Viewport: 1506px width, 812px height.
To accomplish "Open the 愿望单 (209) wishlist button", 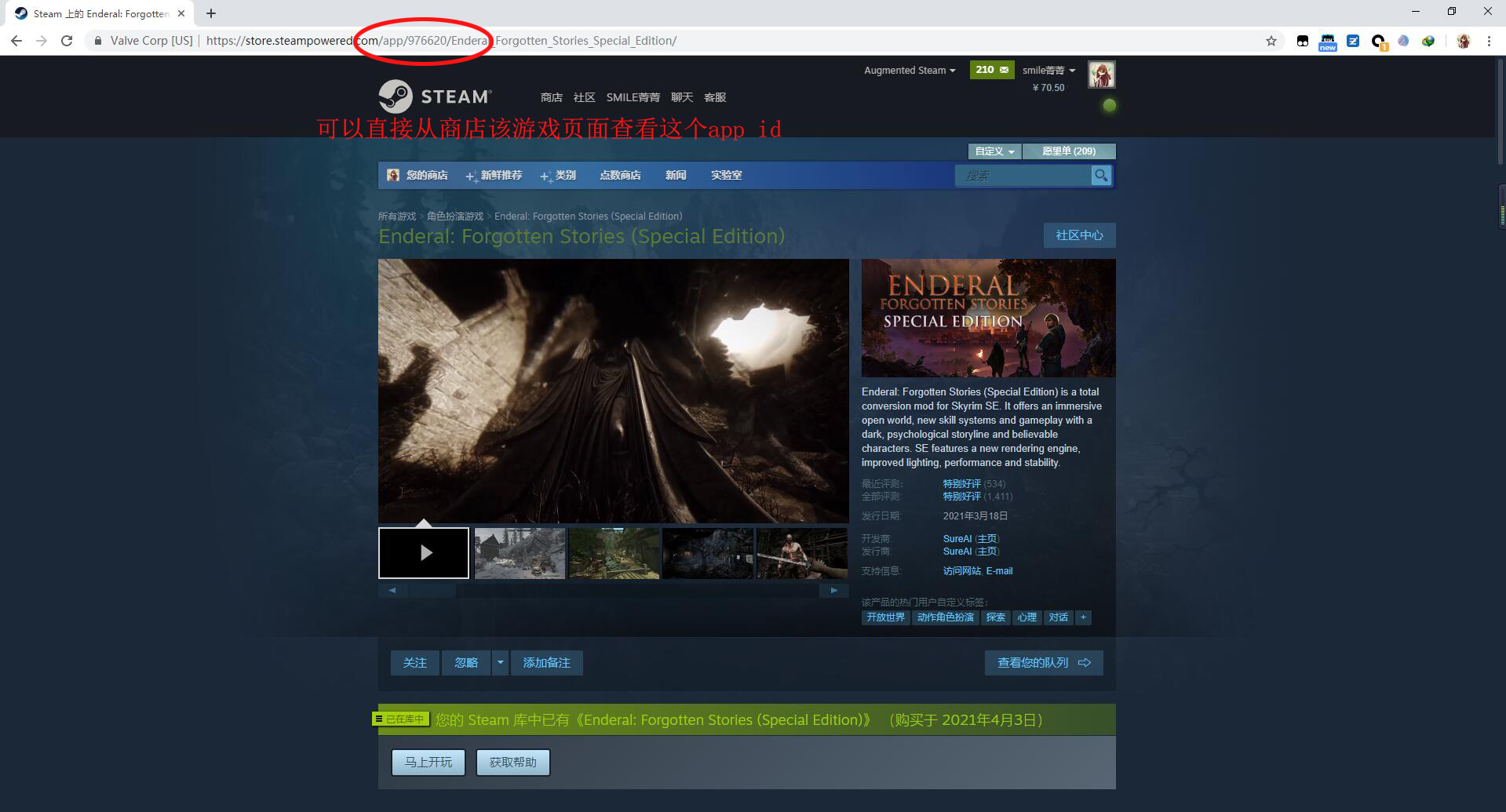I will tap(1069, 151).
